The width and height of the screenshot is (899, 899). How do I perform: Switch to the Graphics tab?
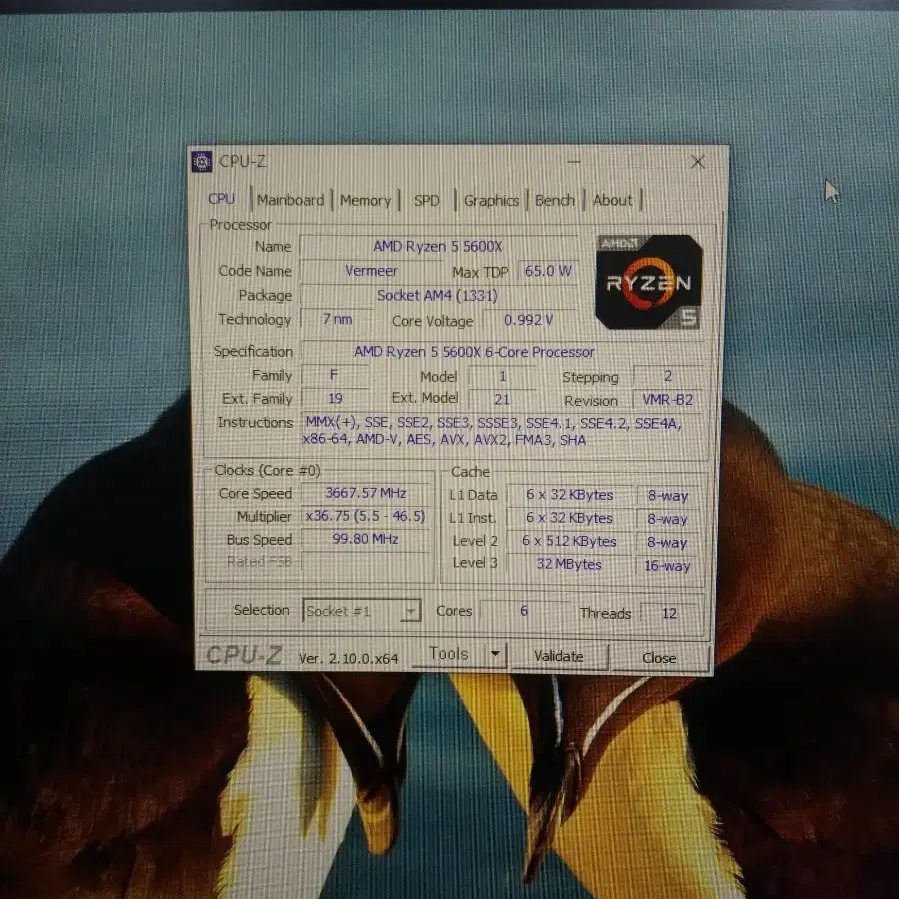coord(491,201)
